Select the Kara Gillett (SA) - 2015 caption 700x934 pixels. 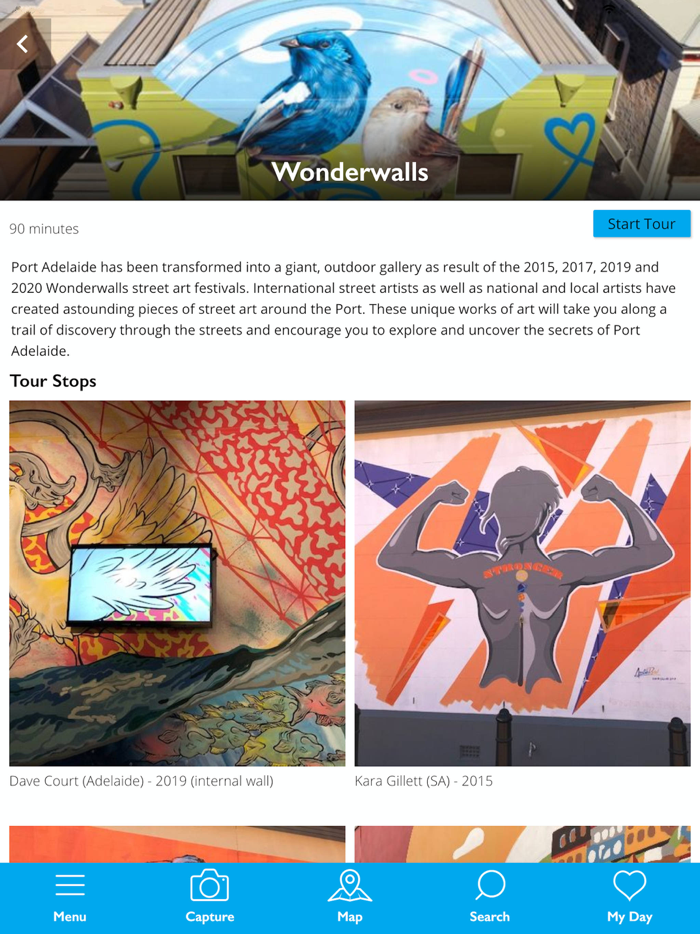424,781
